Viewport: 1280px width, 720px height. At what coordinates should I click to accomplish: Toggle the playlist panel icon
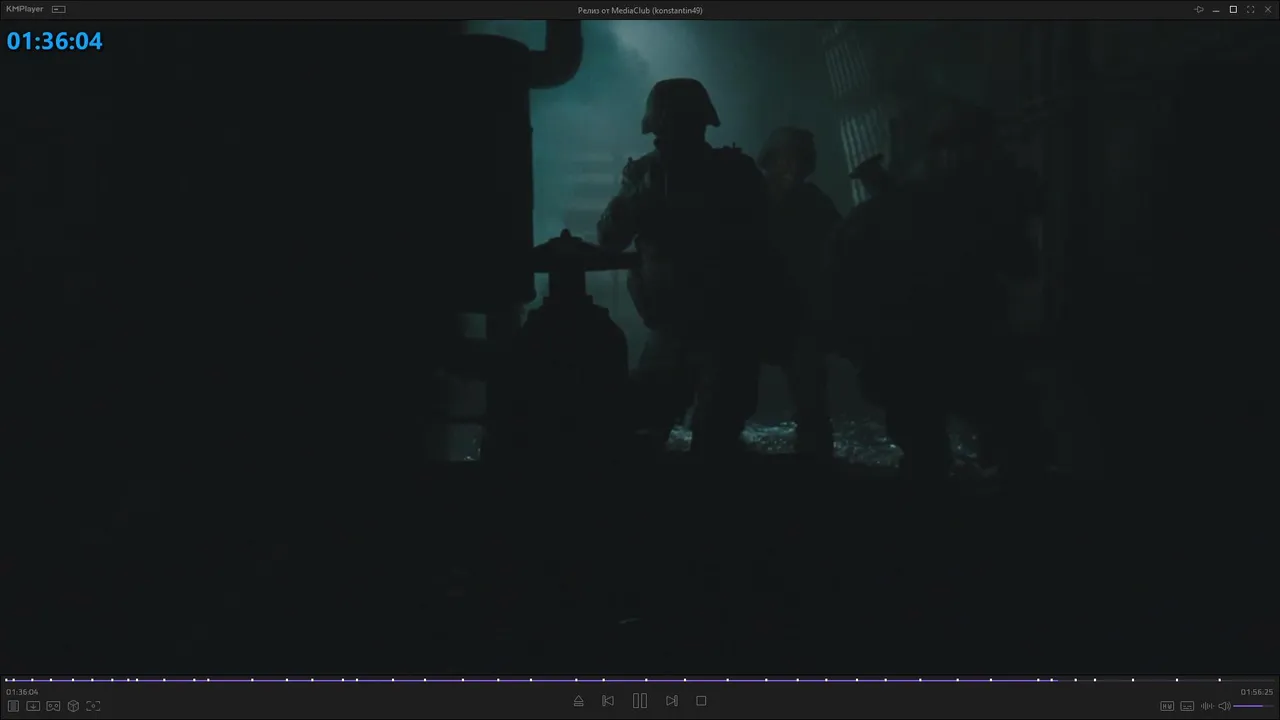point(14,706)
